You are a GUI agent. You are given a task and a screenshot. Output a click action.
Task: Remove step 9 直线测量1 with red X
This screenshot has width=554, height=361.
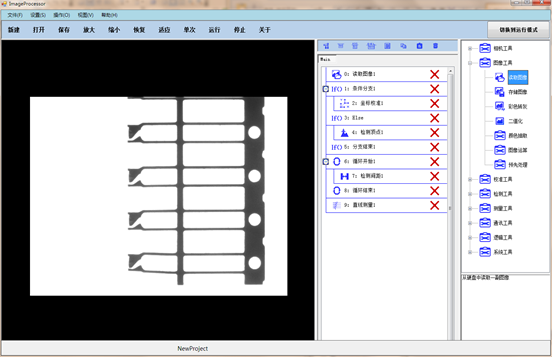[435, 205]
